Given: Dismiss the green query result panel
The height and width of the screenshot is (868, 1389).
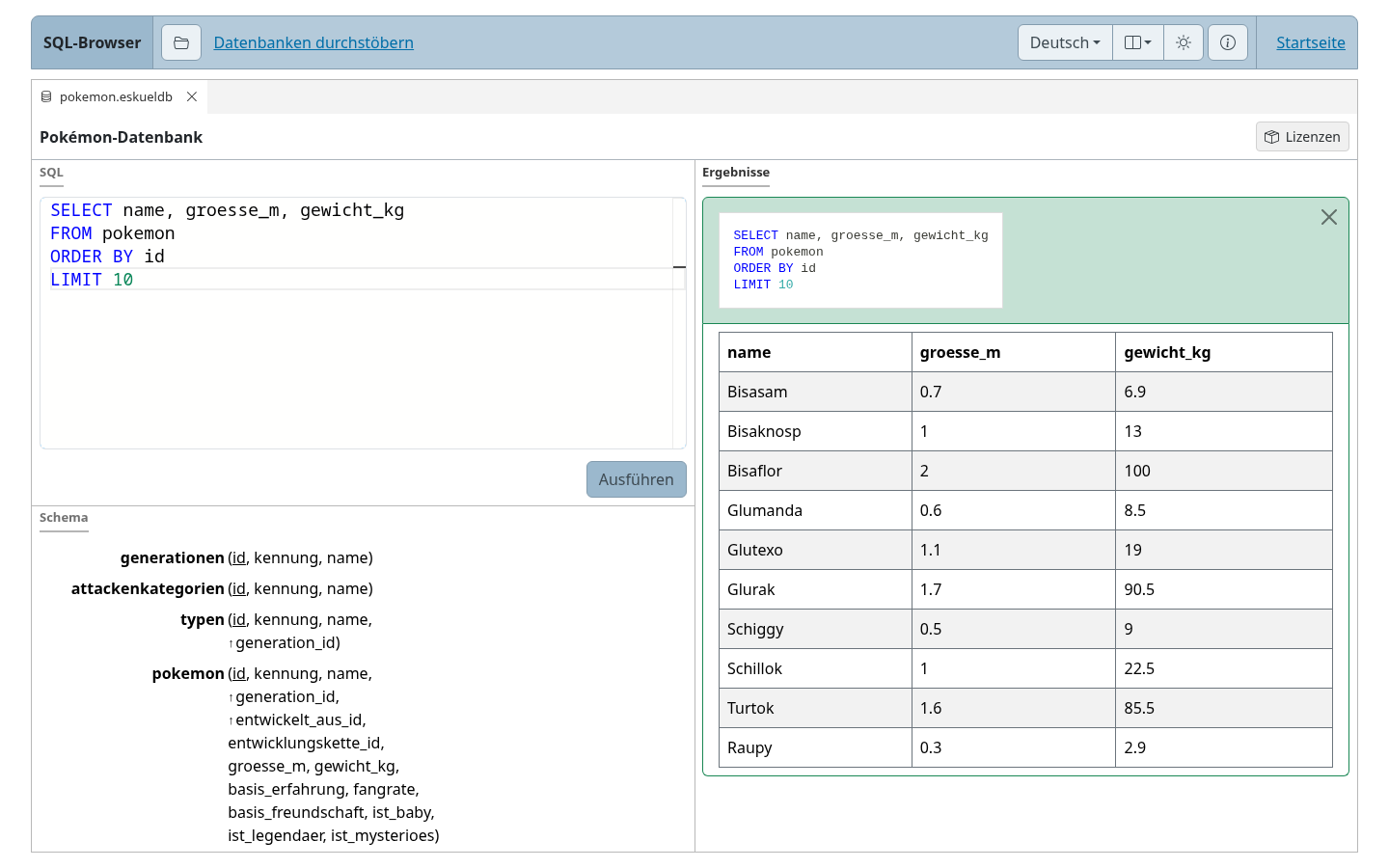Looking at the screenshot, I should [x=1328, y=217].
